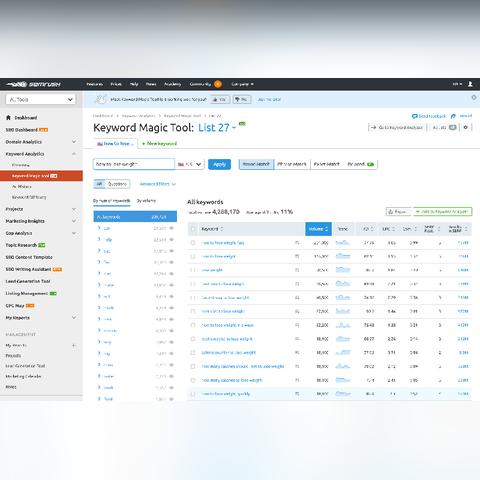
Task: Select the Related tab
Action: [360, 164]
